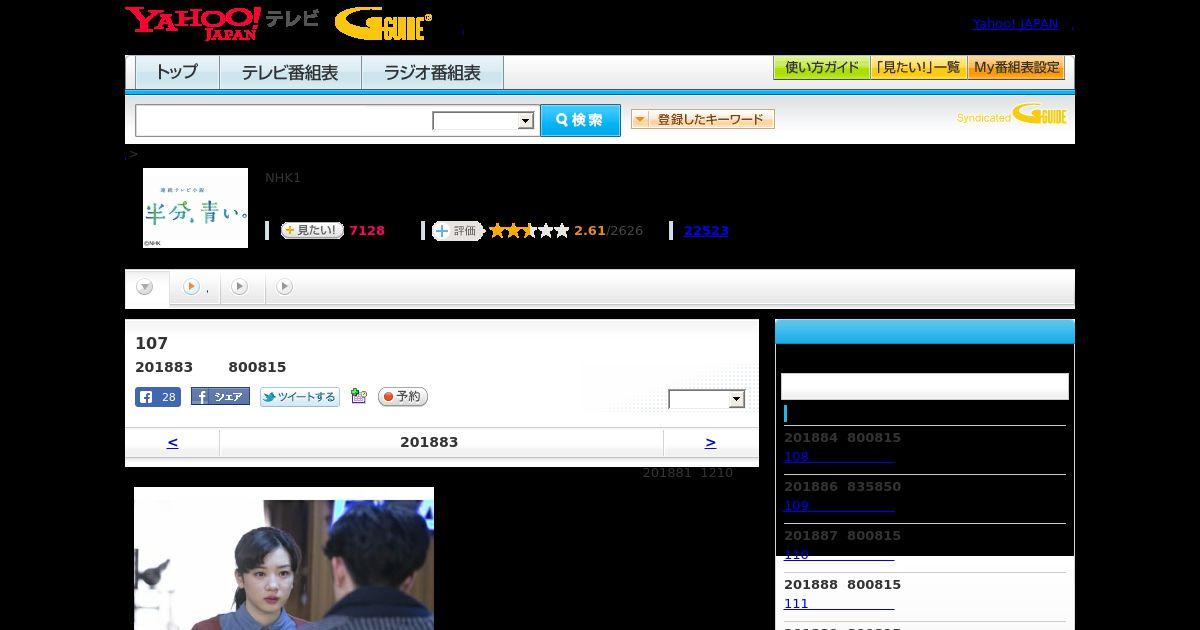Screen dimensions: 1200x630
Task: Open episode 111 link in sidebar
Action: tap(839, 604)
